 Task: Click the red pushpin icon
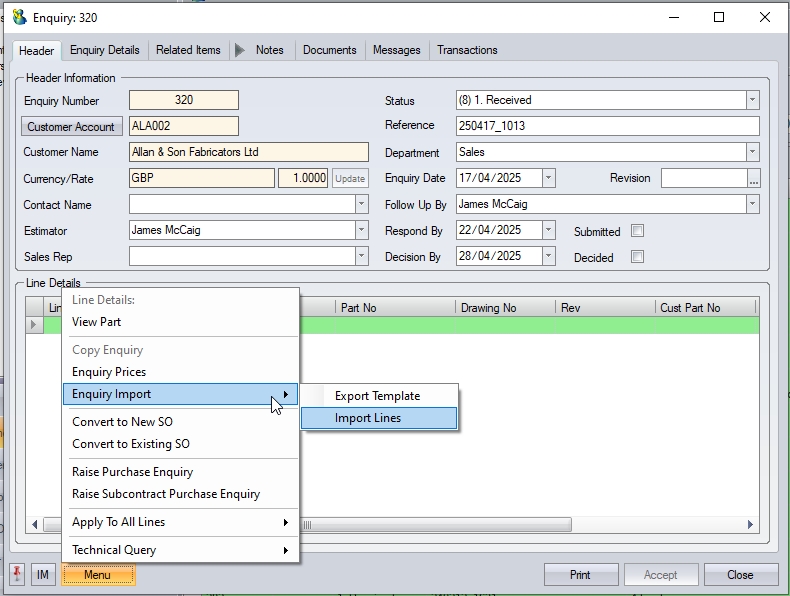pyautogui.click(x=17, y=574)
